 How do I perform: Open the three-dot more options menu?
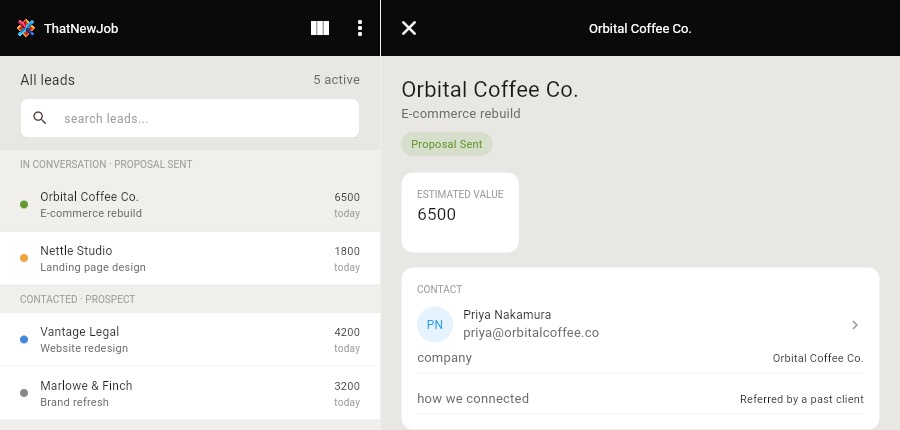[x=360, y=28]
